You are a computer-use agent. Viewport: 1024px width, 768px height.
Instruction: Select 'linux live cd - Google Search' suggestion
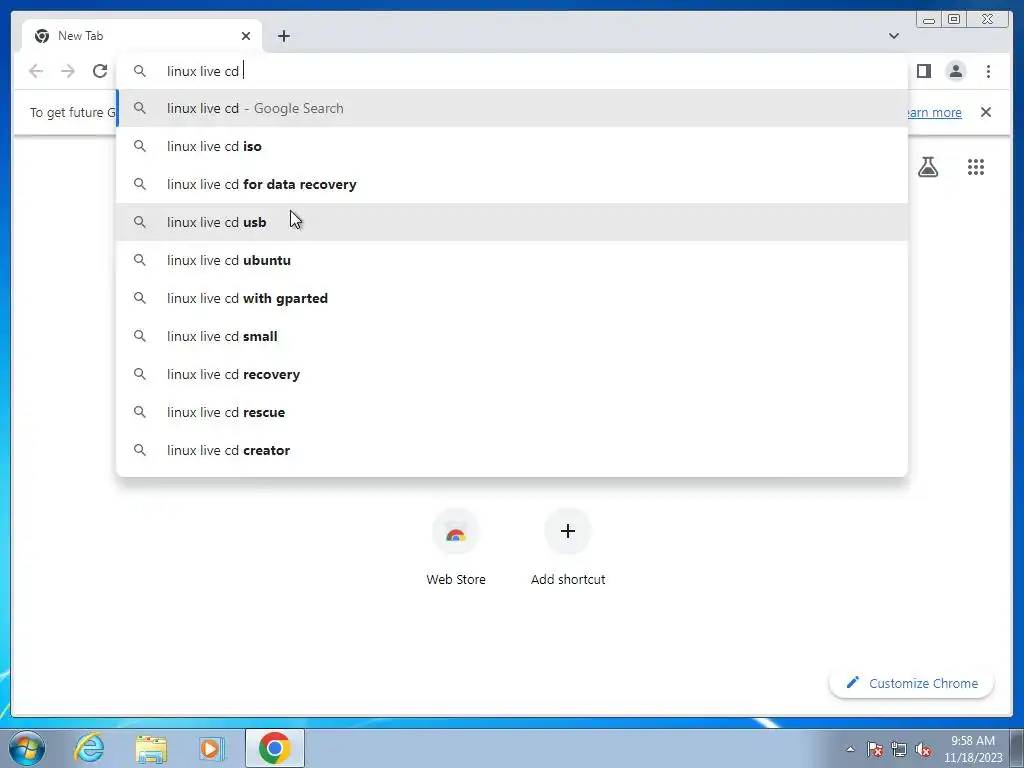point(512,108)
